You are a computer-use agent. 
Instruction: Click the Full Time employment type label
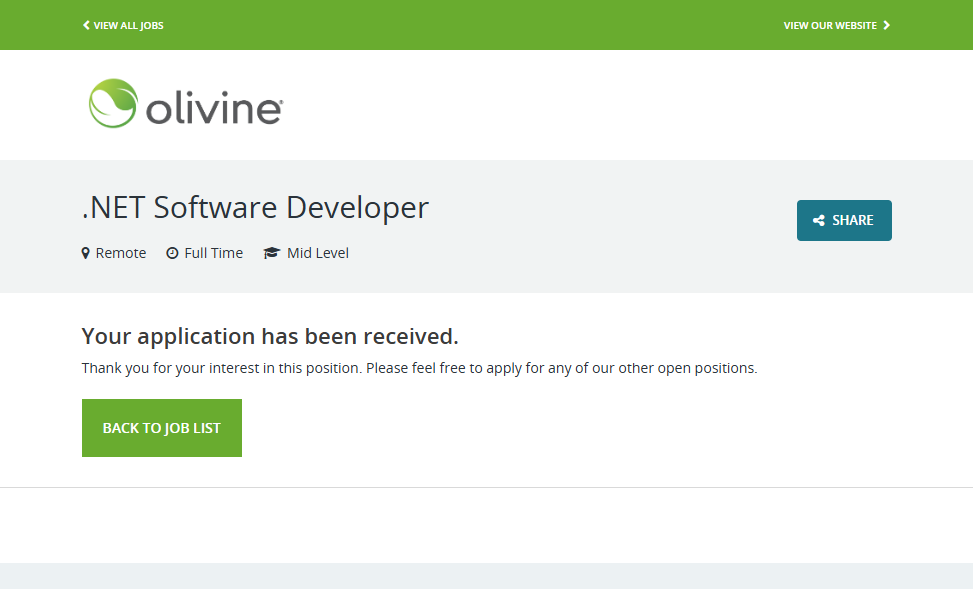point(213,253)
